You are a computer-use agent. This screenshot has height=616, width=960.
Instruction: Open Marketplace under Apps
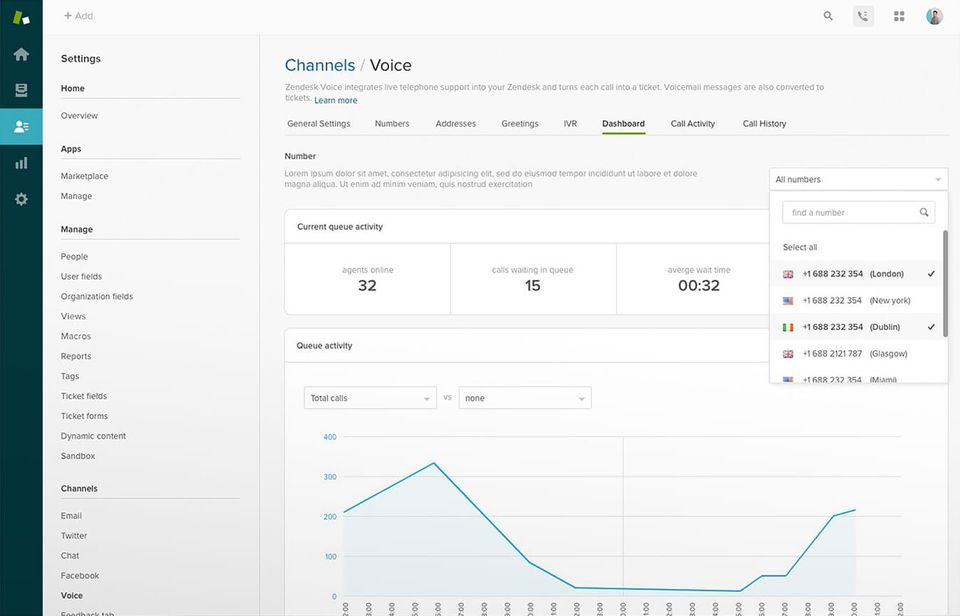(x=84, y=176)
